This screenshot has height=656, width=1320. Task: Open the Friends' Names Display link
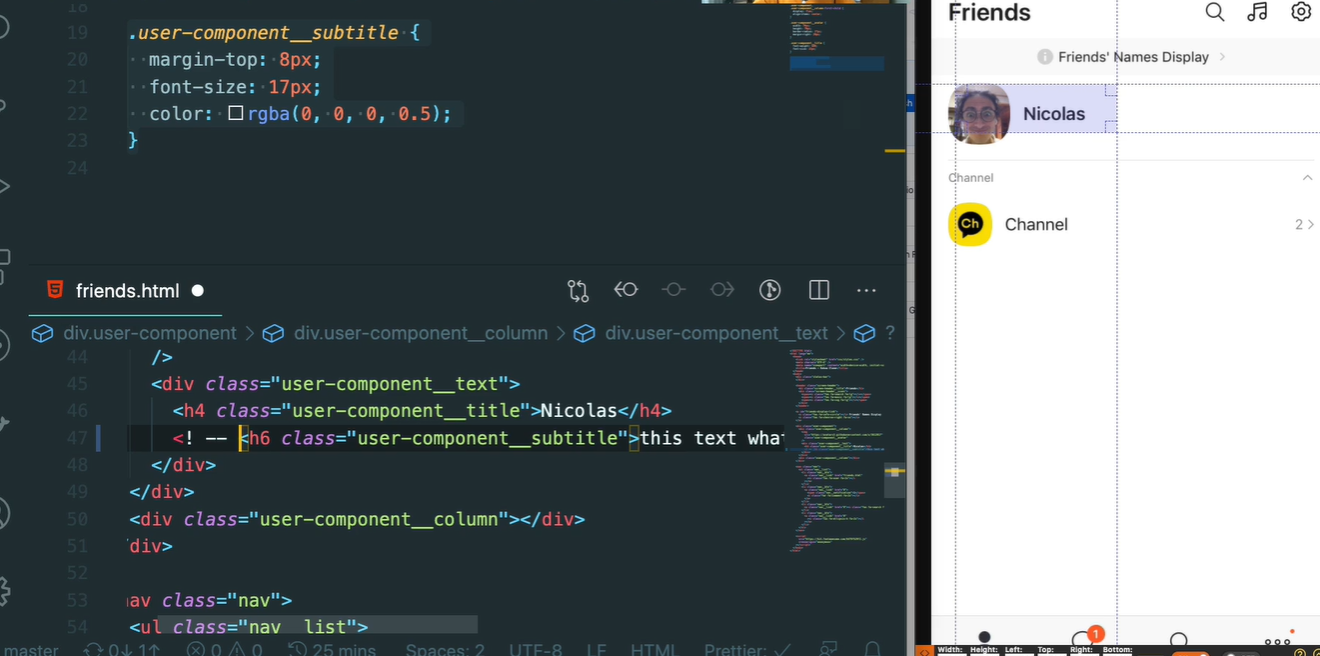click(1134, 57)
